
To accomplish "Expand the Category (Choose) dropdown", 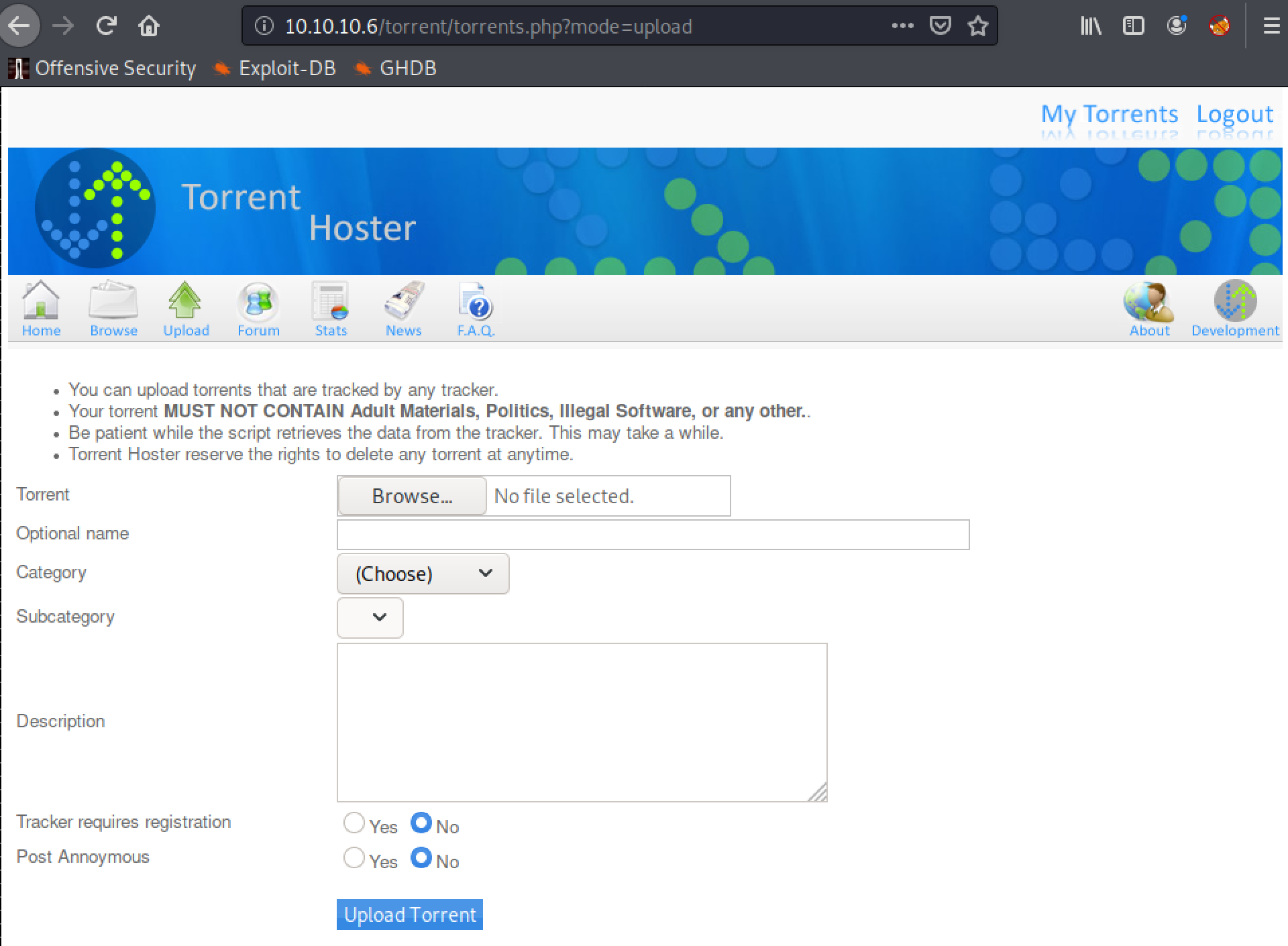I will [423, 574].
